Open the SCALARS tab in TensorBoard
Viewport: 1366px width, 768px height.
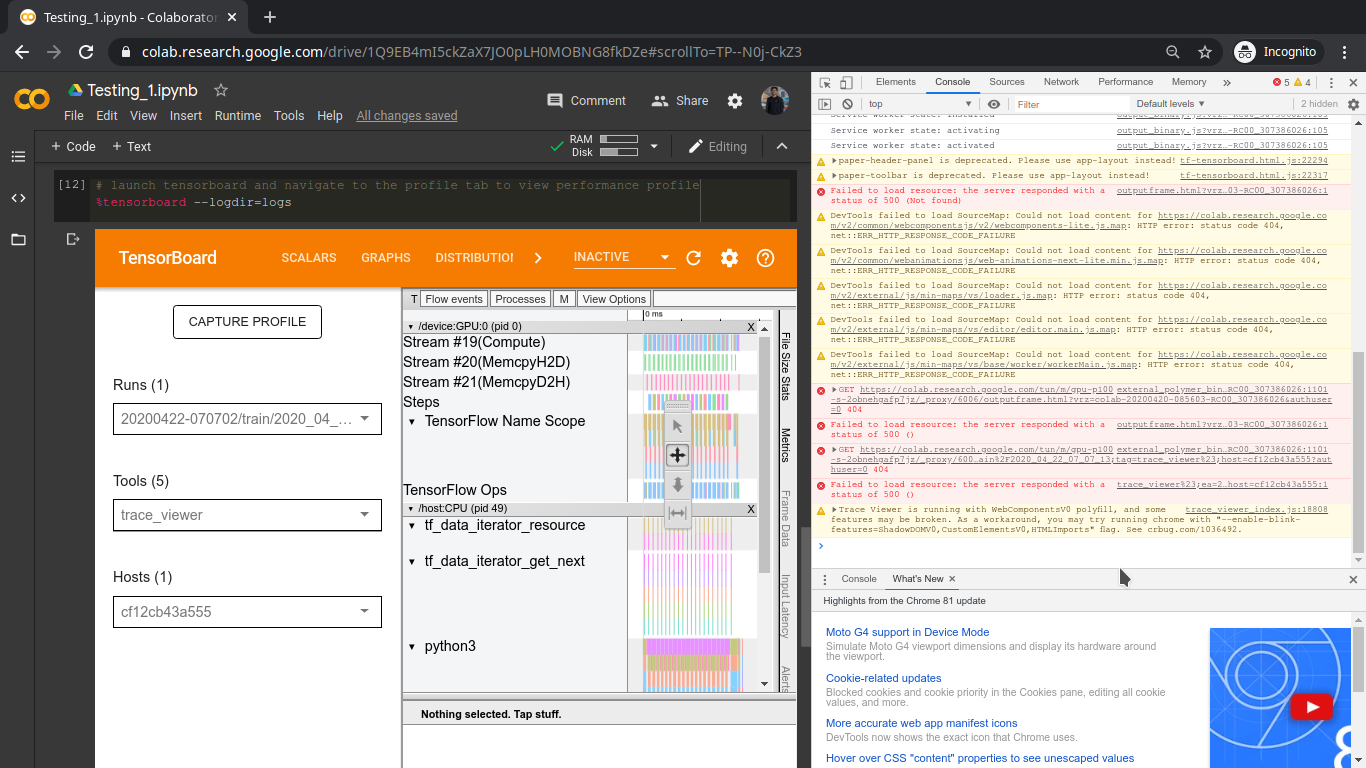[x=309, y=258]
